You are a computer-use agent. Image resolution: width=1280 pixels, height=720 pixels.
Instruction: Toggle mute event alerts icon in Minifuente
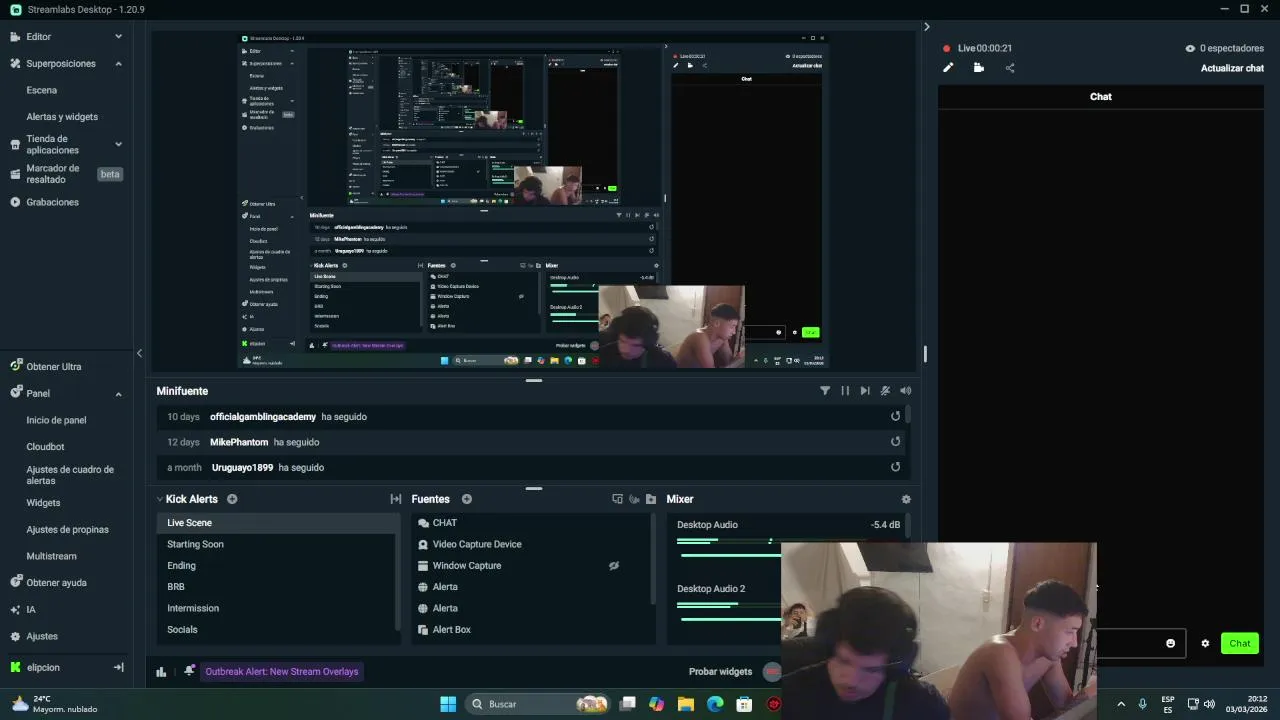[x=885, y=391]
